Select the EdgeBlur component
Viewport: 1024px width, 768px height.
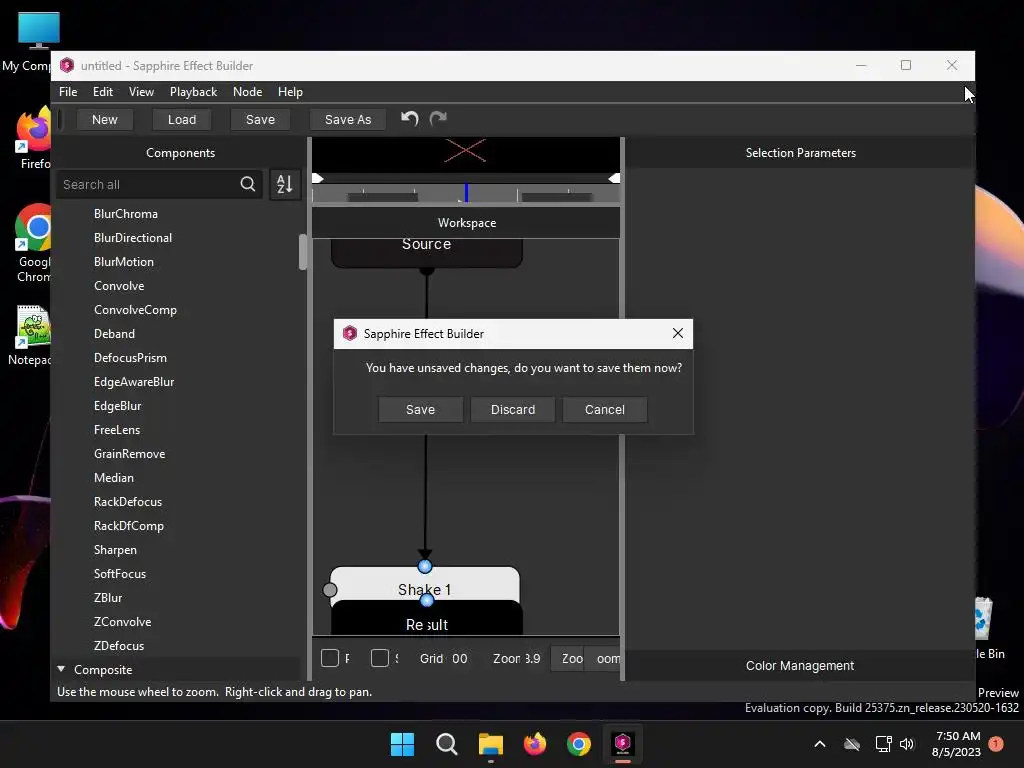(118, 406)
